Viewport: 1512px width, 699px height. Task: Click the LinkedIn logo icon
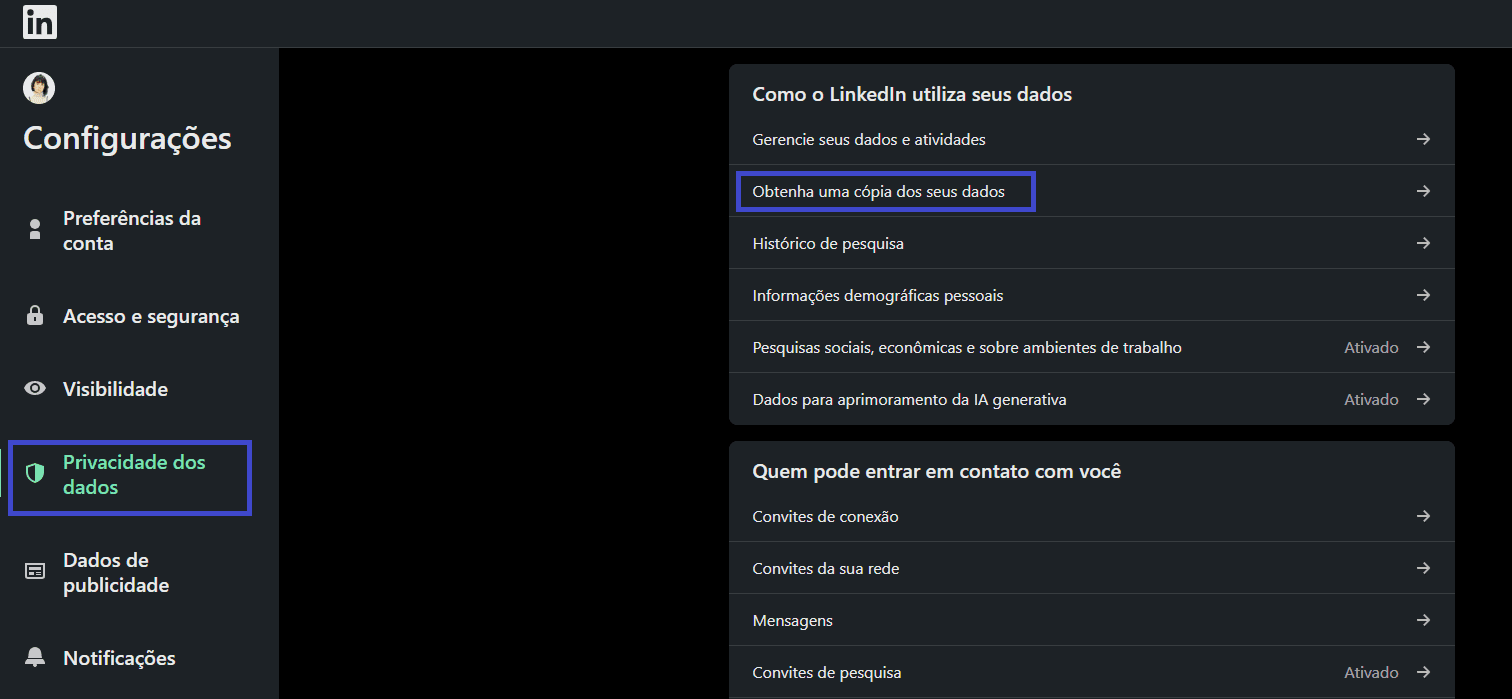(39, 22)
